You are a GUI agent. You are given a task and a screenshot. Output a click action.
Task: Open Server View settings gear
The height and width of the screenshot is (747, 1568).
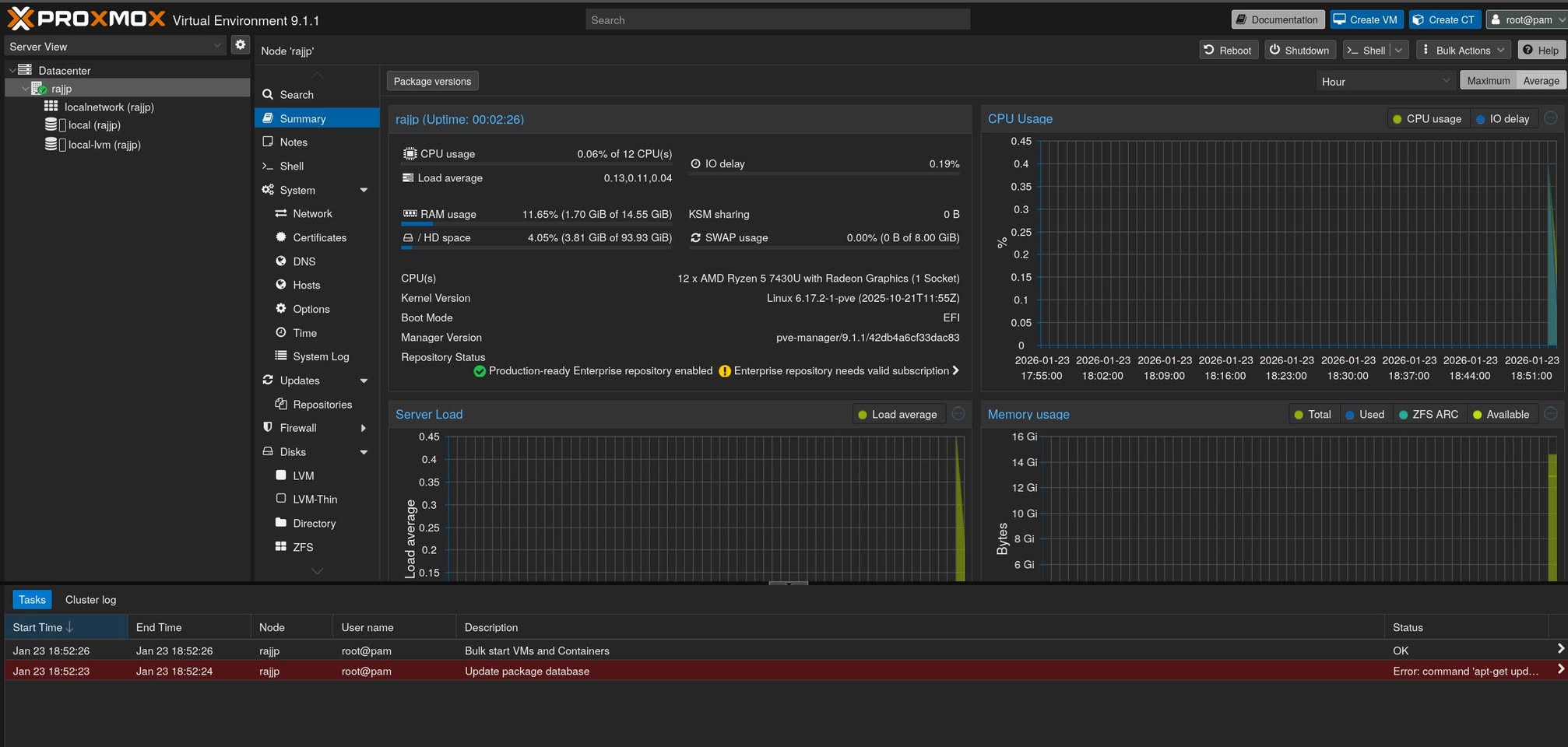coord(241,45)
